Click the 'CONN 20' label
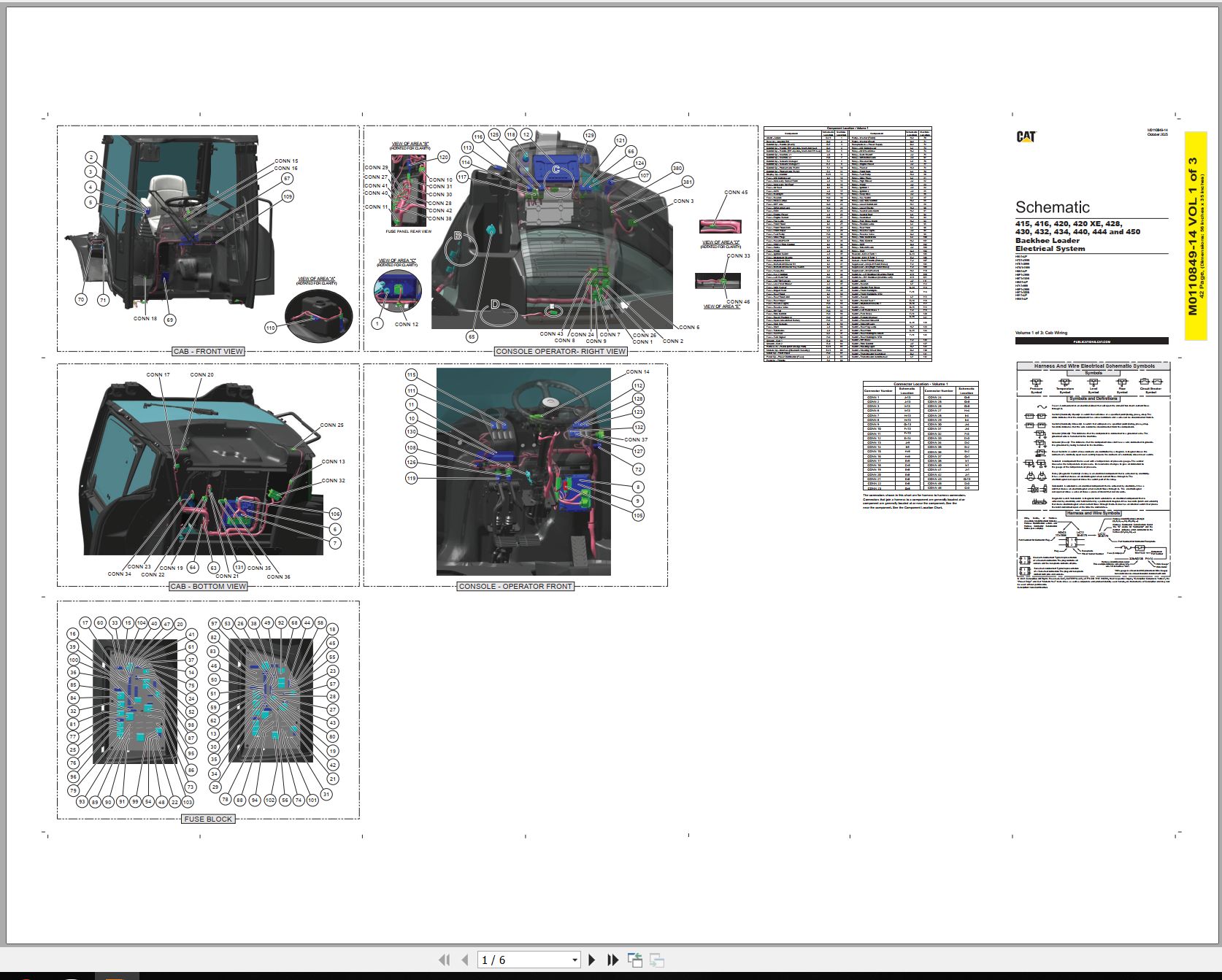 (202, 374)
